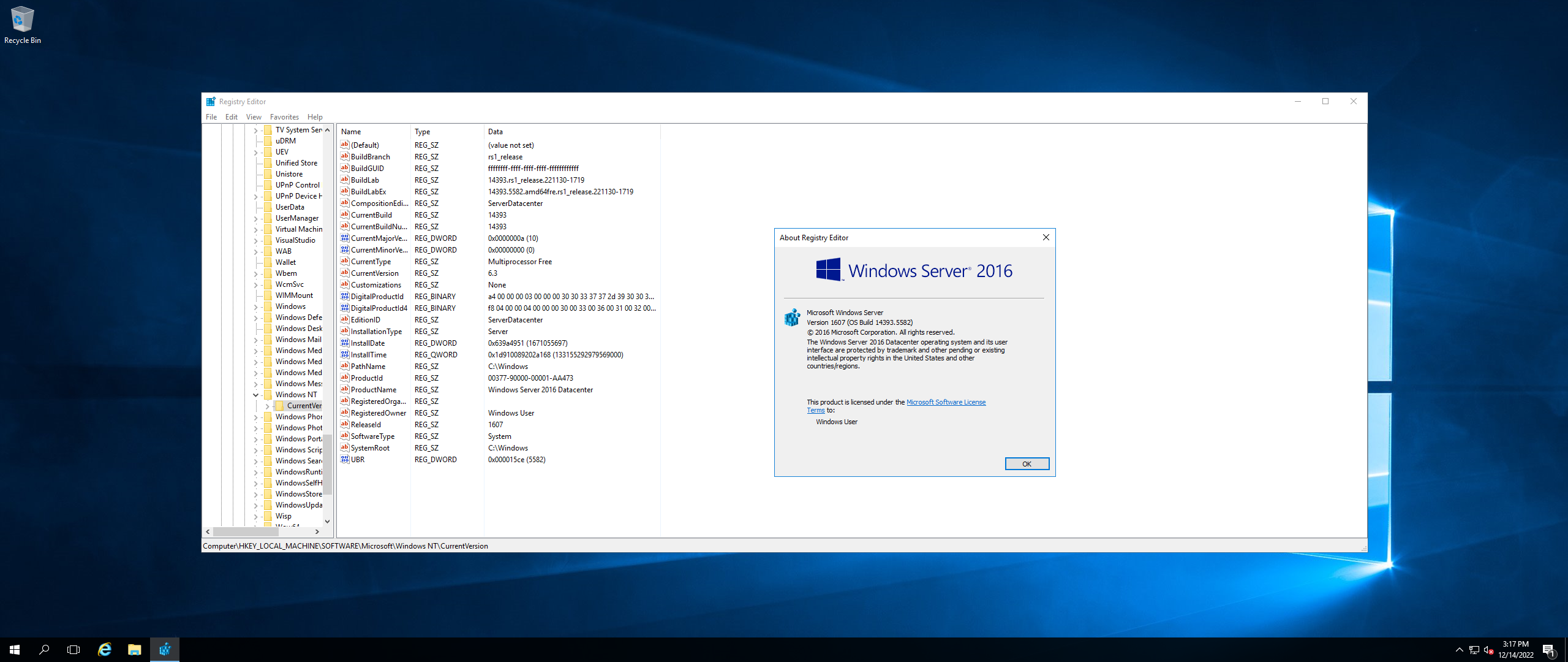Screen dimensions: 1568x662
Task: Expand the CurrentVersion tree node
Action: [267, 406]
